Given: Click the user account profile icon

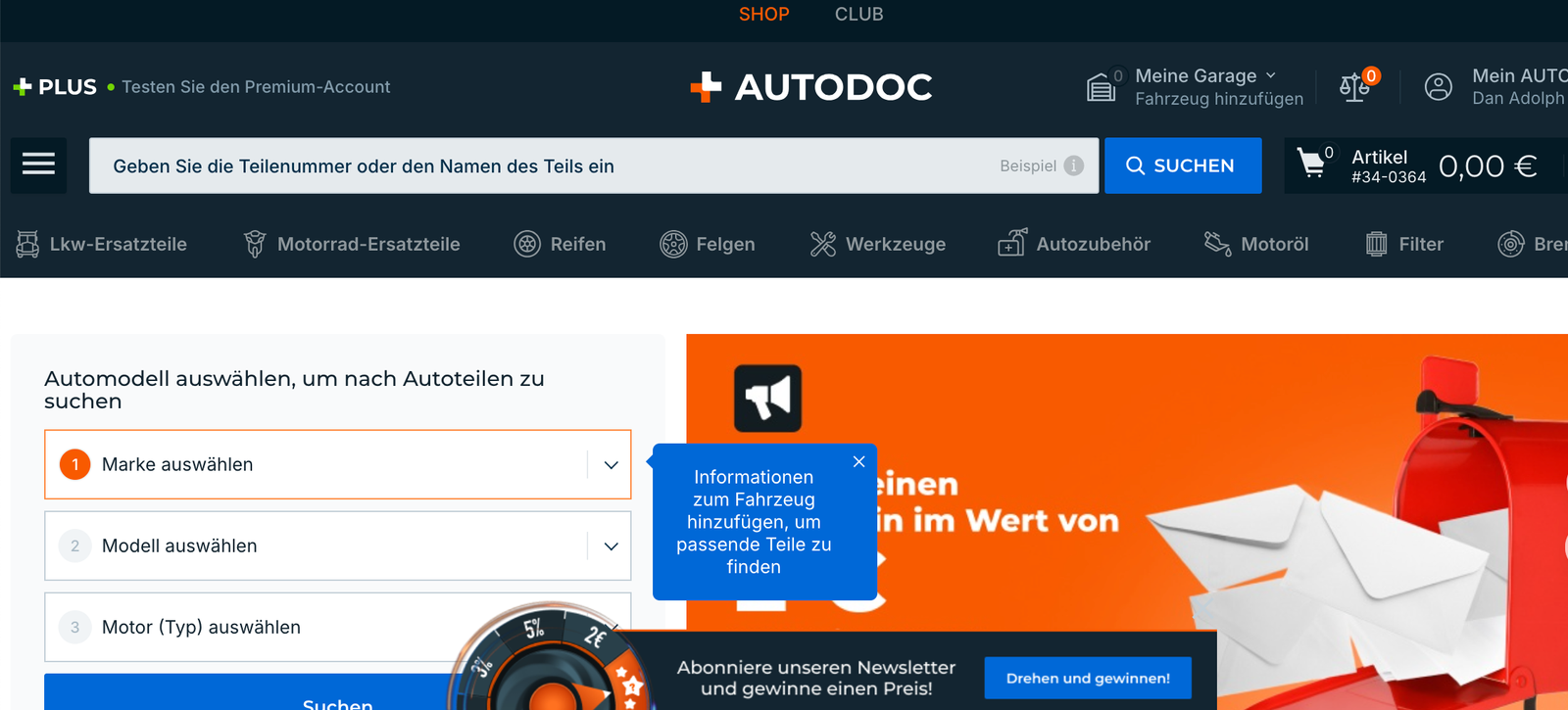Looking at the screenshot, I should (1438, 87).
